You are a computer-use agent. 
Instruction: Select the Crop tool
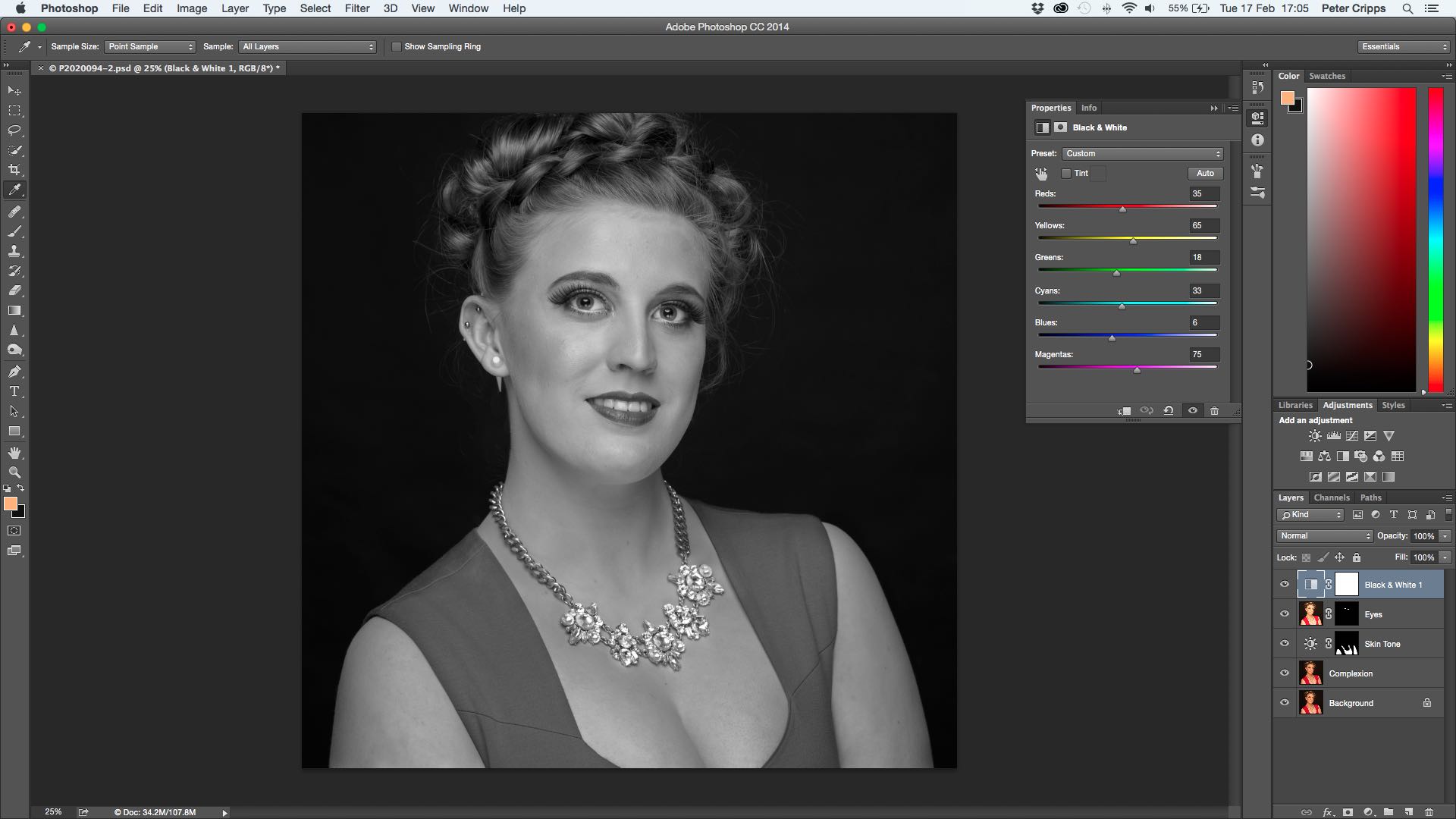point(14,170)
